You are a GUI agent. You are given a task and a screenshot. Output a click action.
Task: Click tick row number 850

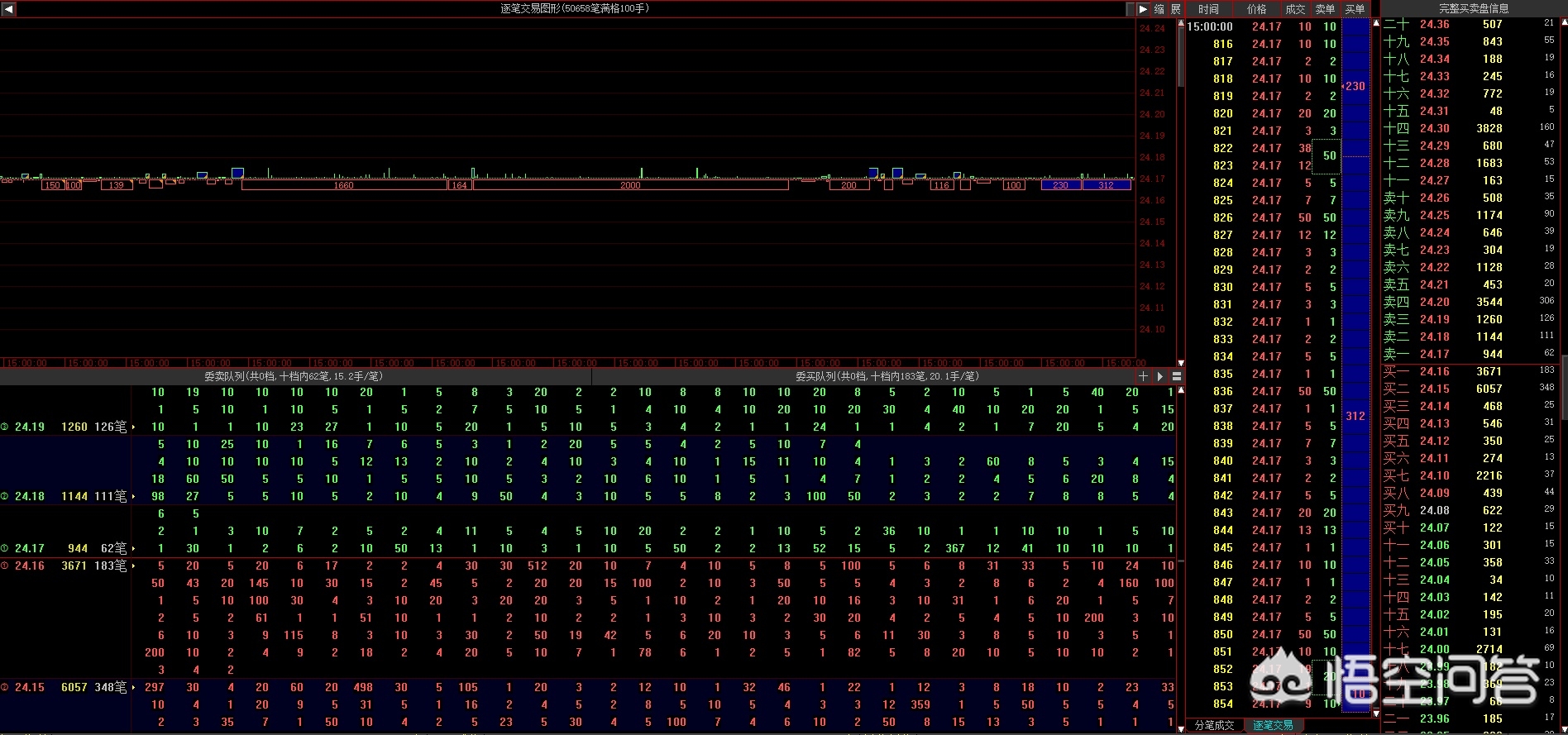(1262, 634)
